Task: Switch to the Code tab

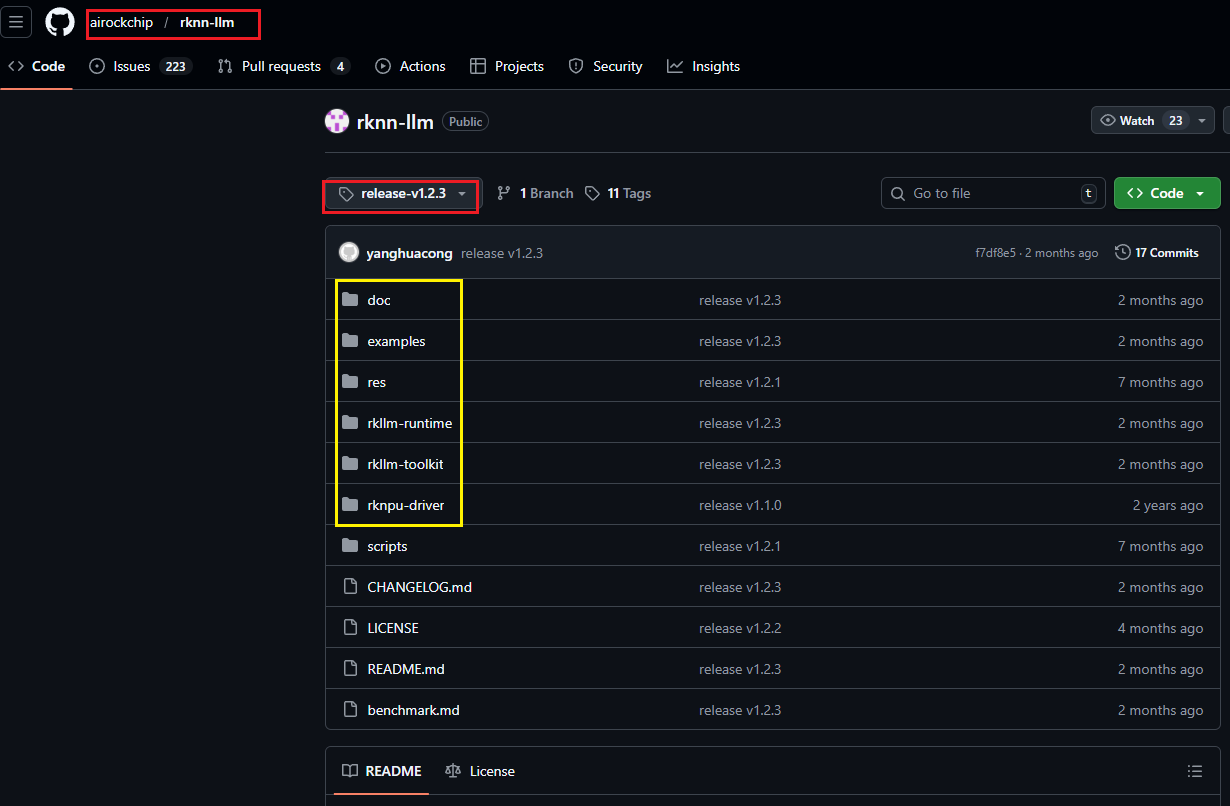Action: pyautogui.click(x=37, y=66)
